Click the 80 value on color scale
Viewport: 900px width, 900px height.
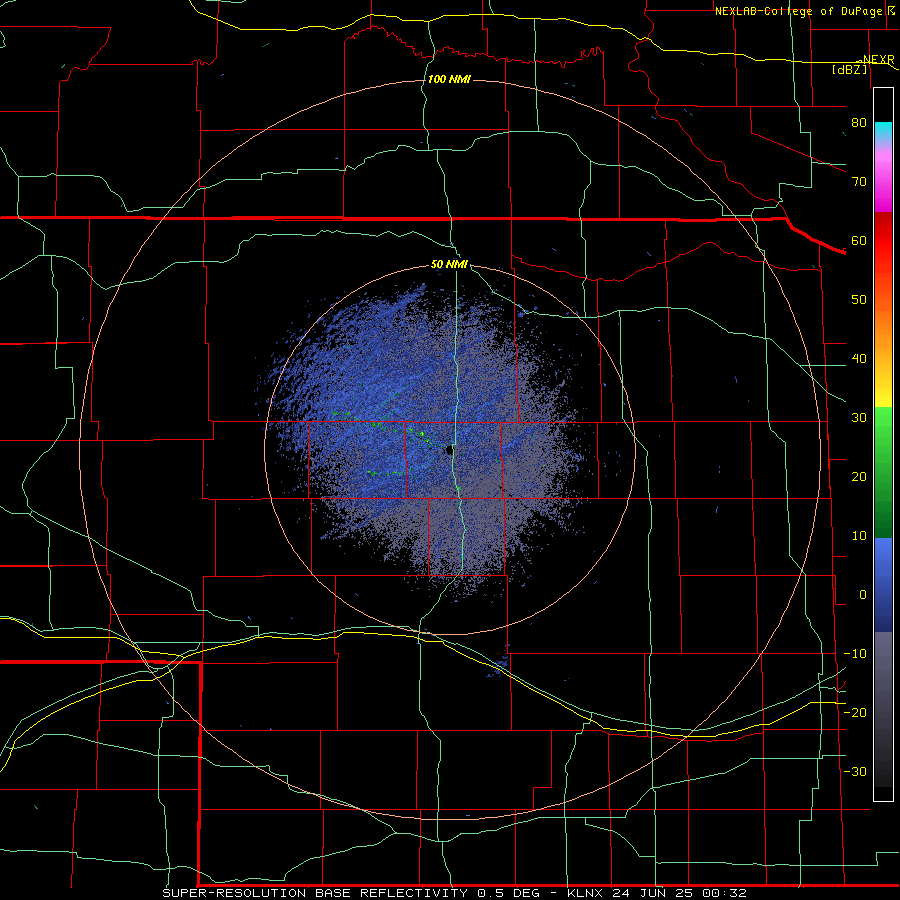click(859, 123)
